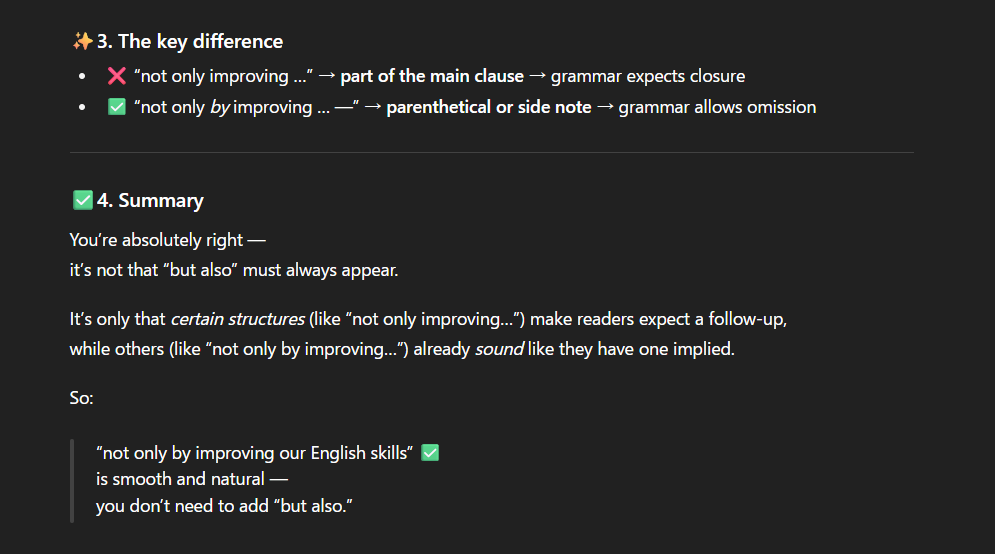Click the "So:" text
The height and width of the screenshot is (554, 995).
point(82,398)
